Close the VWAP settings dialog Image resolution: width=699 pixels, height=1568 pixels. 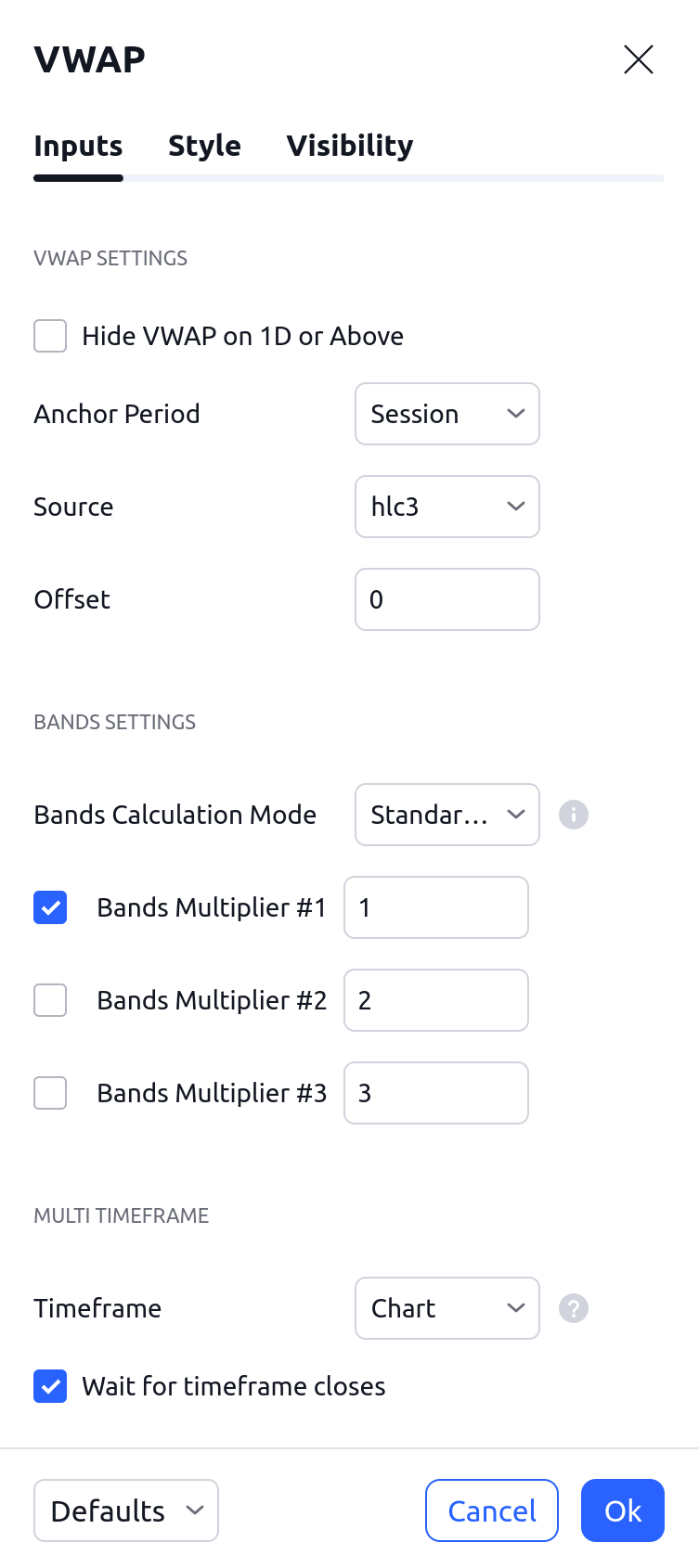(x=639, y=59)
